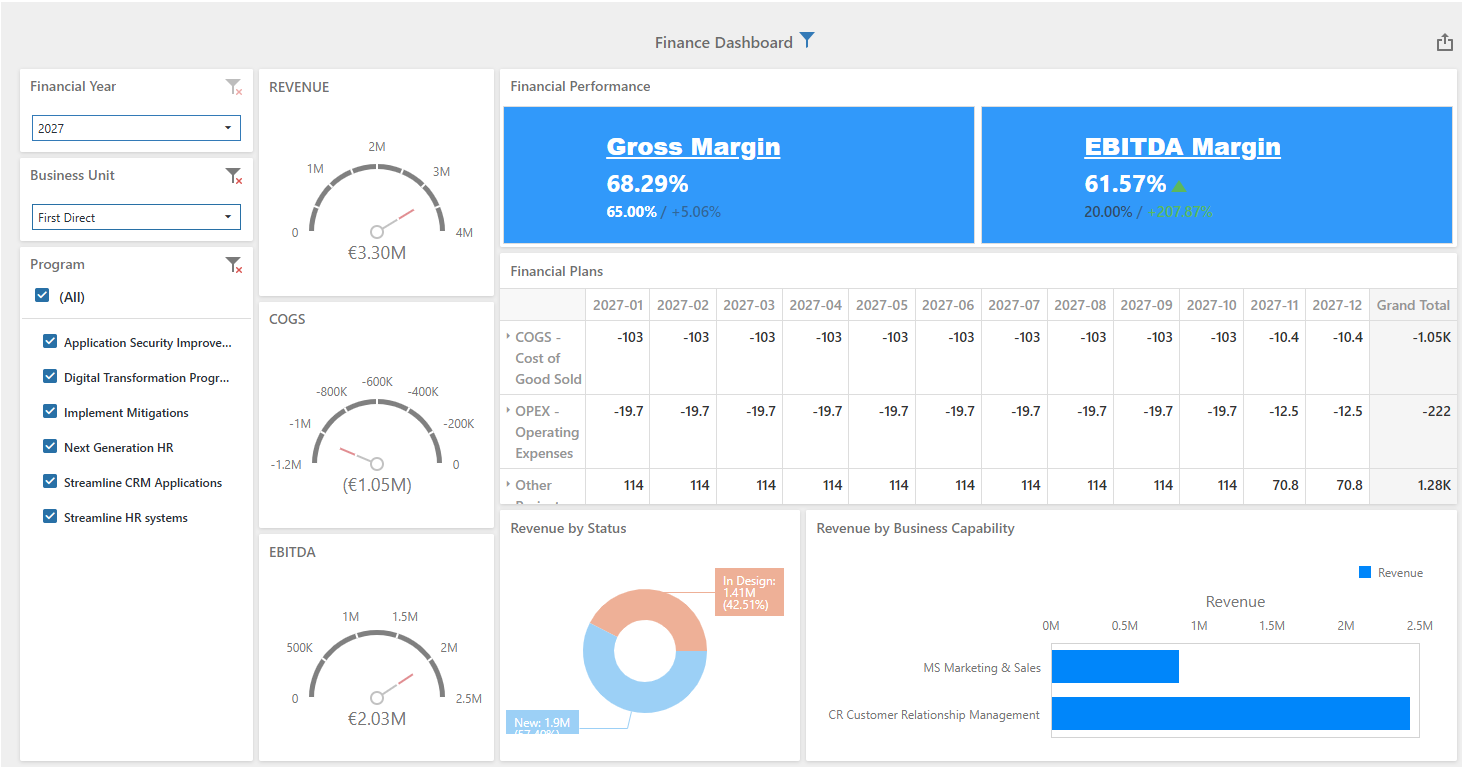The image size is (1462, 767).
Task: Click the Grand Total column header
Action: [x=1413, y=305]
